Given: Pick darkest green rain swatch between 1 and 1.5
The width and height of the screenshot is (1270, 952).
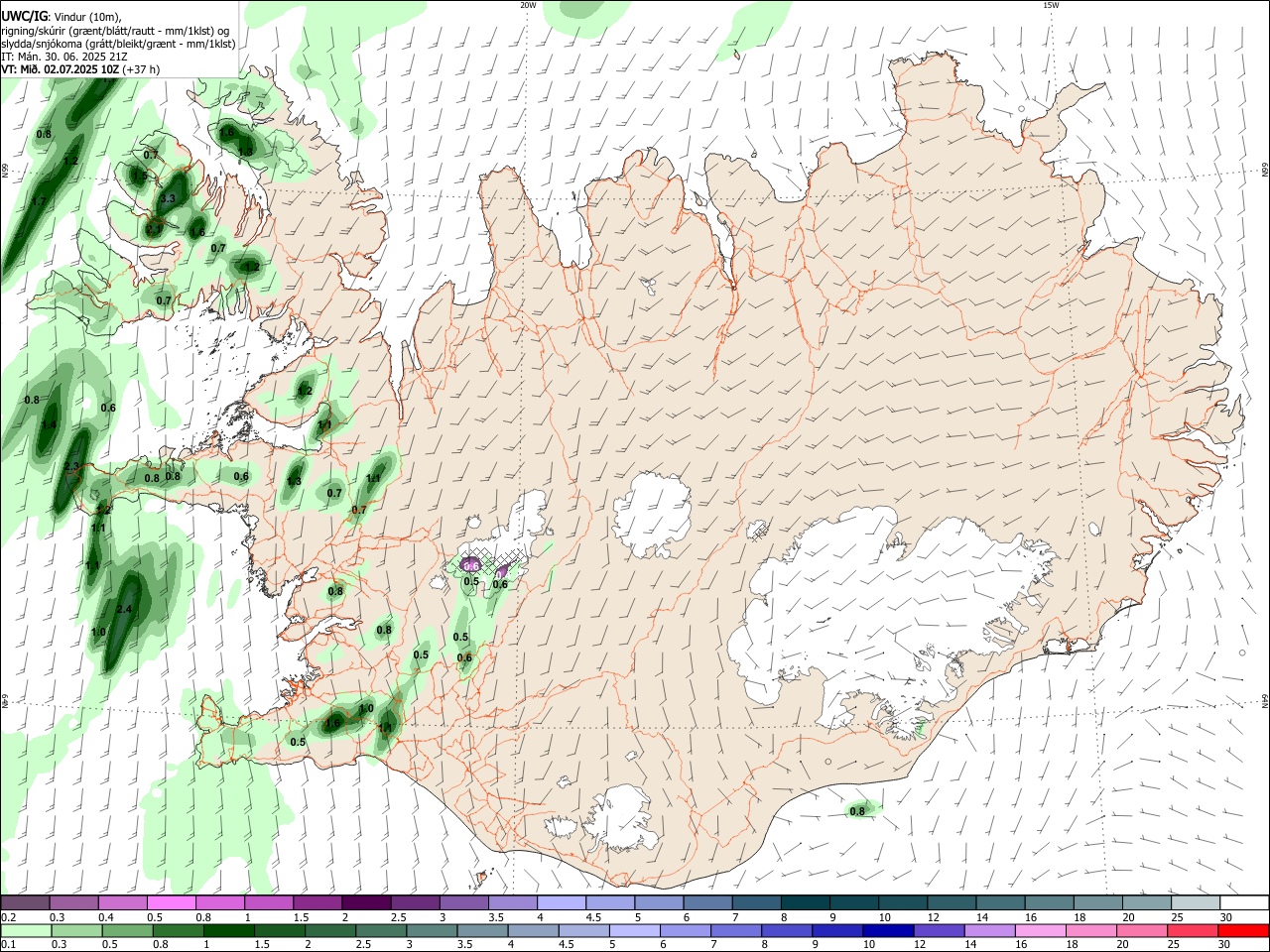Looking at the screenshot, I should [x=228, y=931].
